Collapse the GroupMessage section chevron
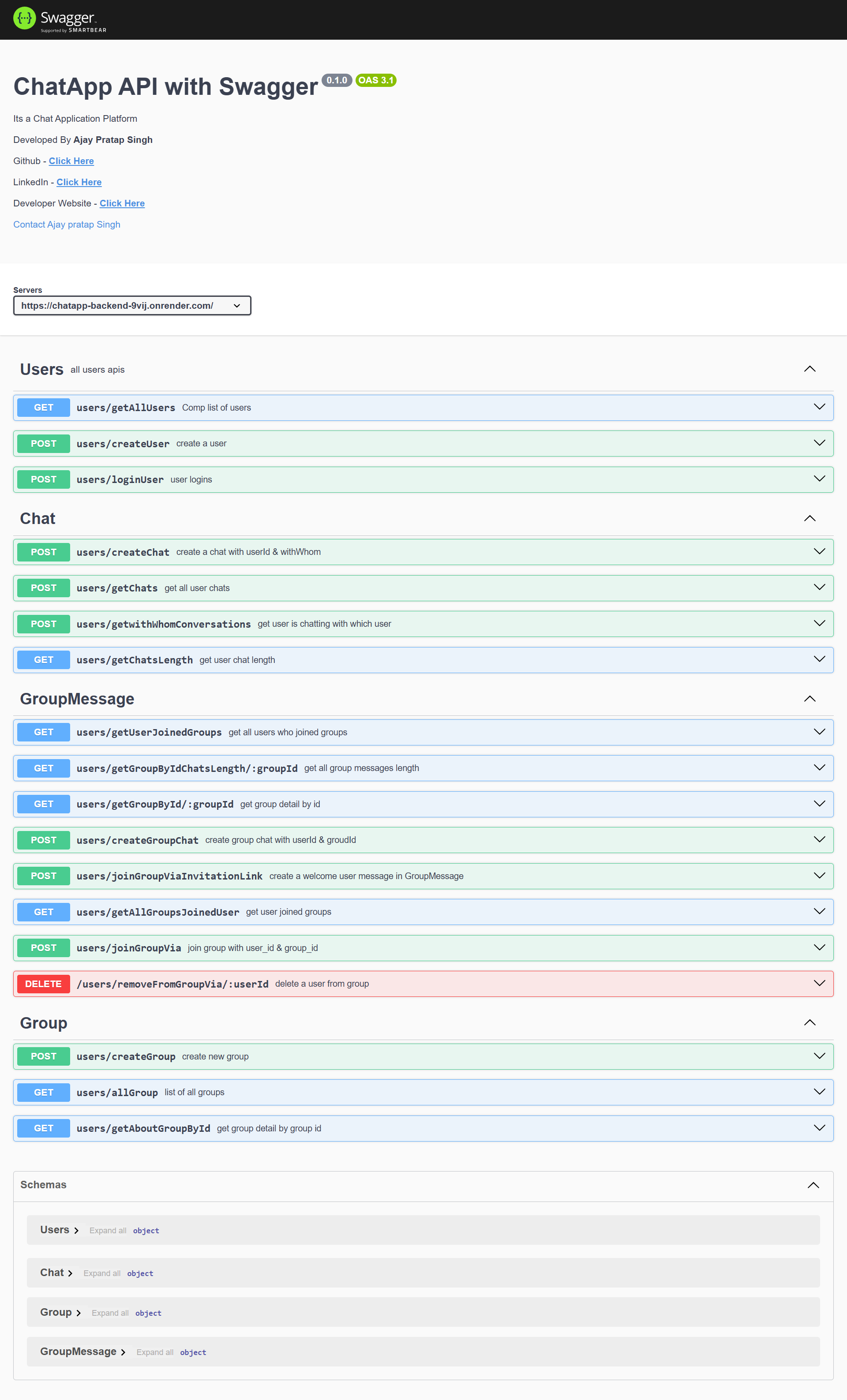The width and height of the screenshot is (847, 1400). pyautogui.click(x=810, y=699)
